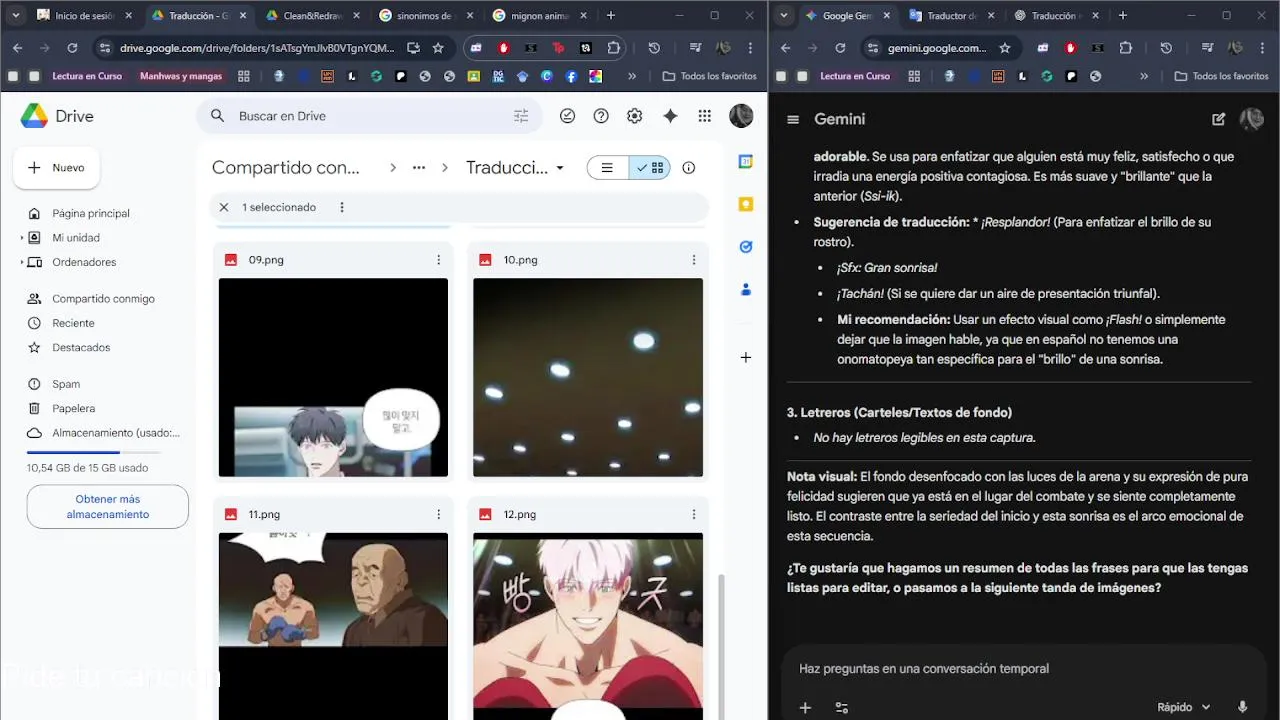Screen dimensions: 1280x720
Task: Open the Gemini sparkle icon in Drive
Action: tap(670, 116)
